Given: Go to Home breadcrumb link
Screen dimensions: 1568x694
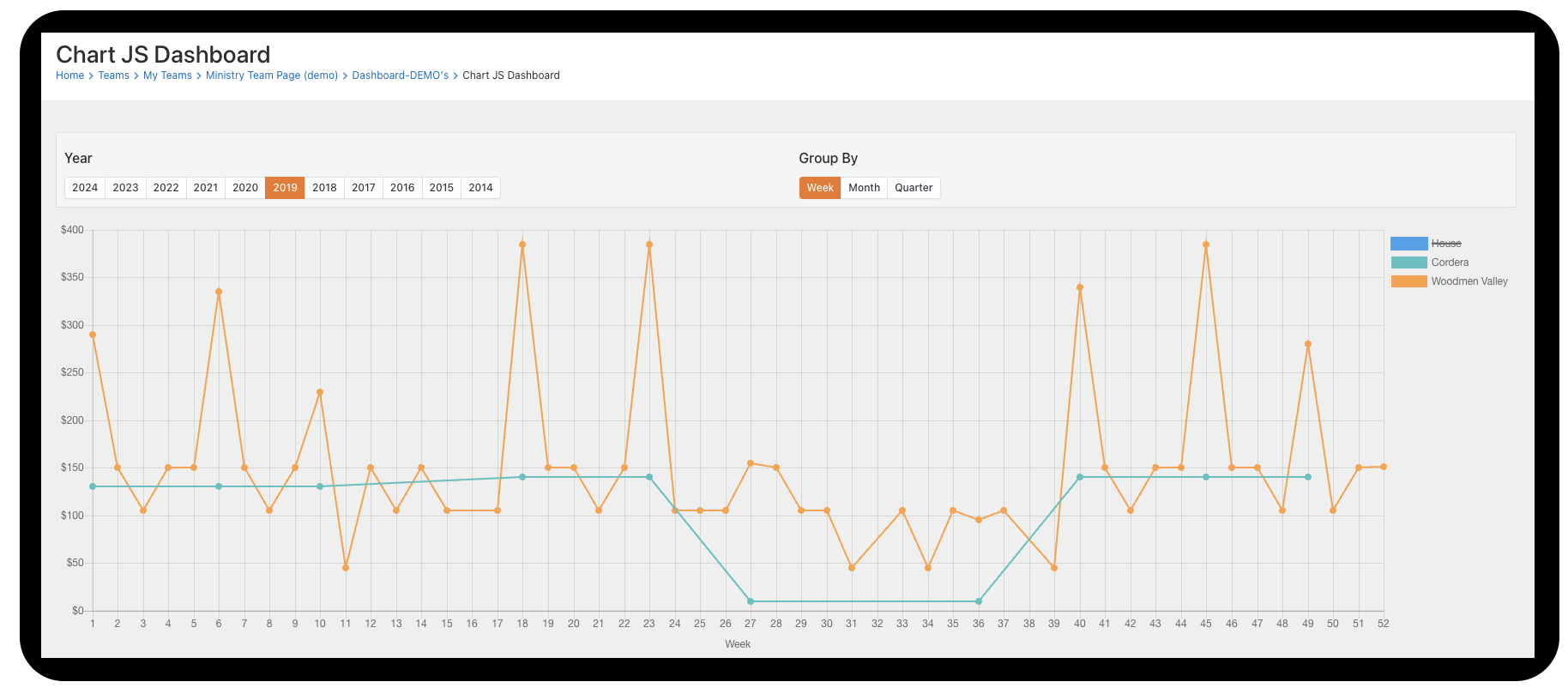Looking at the screenshot, I should tap(69, 75).
